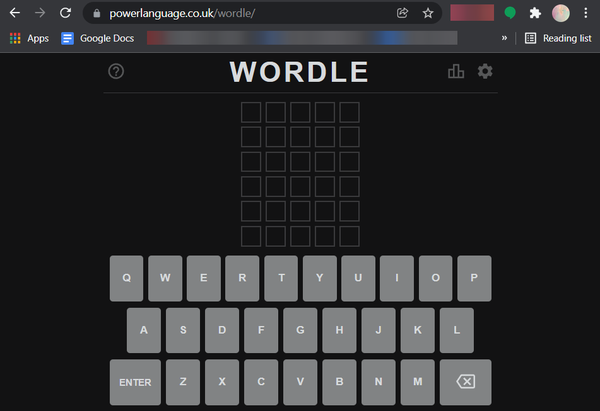
Task: Open the Google Docs bookmark
Action: [98, 38]
